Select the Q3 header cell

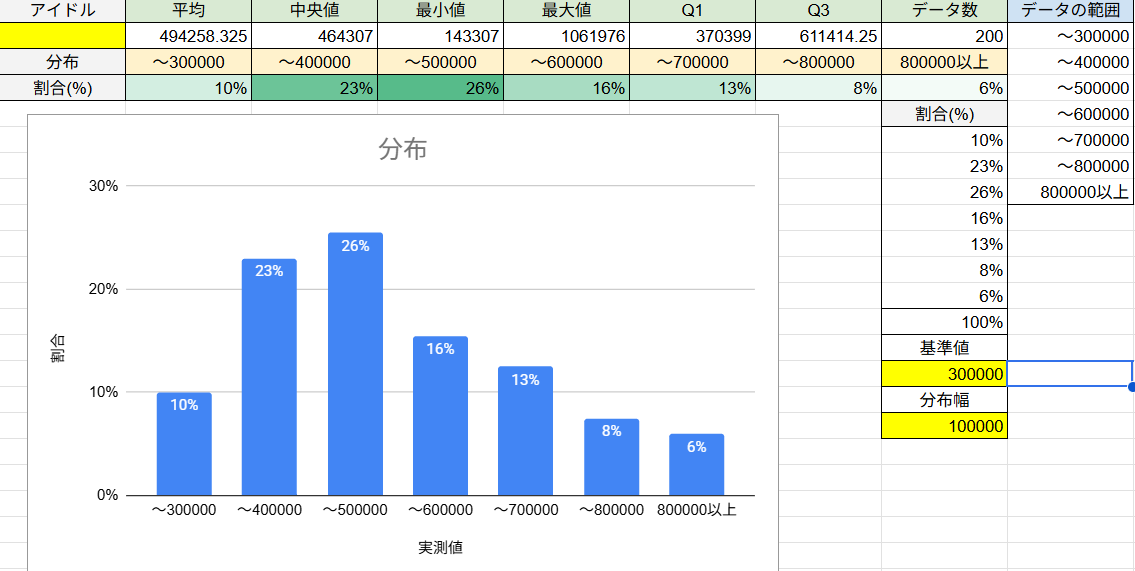tap(819, 11)
